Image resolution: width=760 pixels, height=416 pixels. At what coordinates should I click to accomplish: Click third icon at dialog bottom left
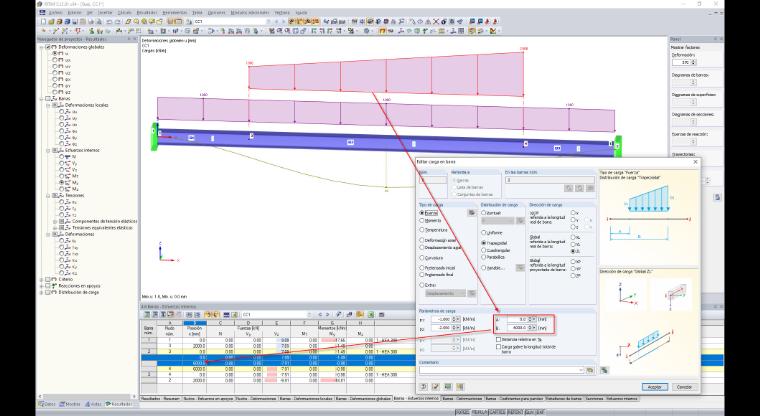[x=447, y=386]
